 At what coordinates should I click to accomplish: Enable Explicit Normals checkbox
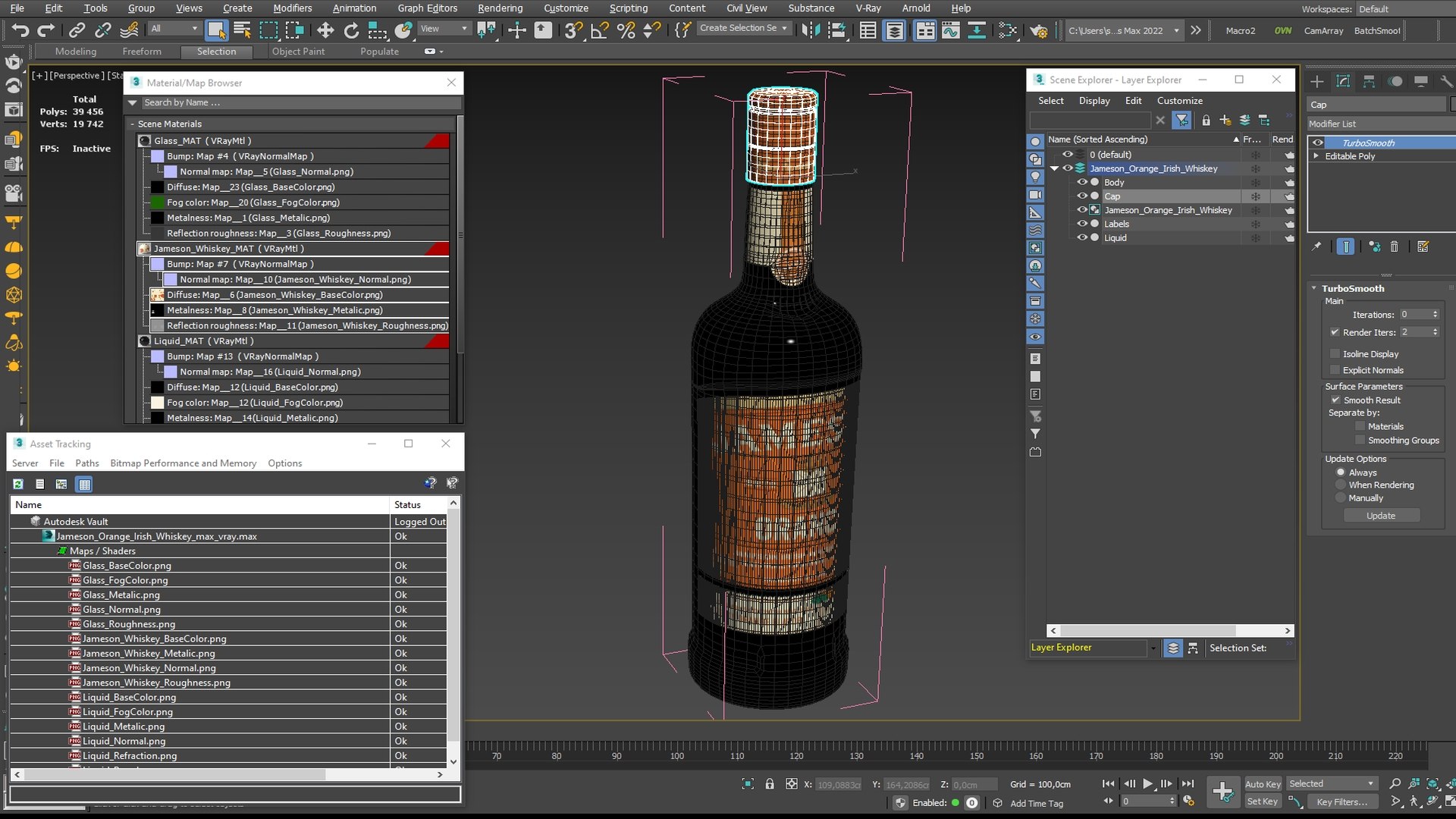coord(1335,370)
